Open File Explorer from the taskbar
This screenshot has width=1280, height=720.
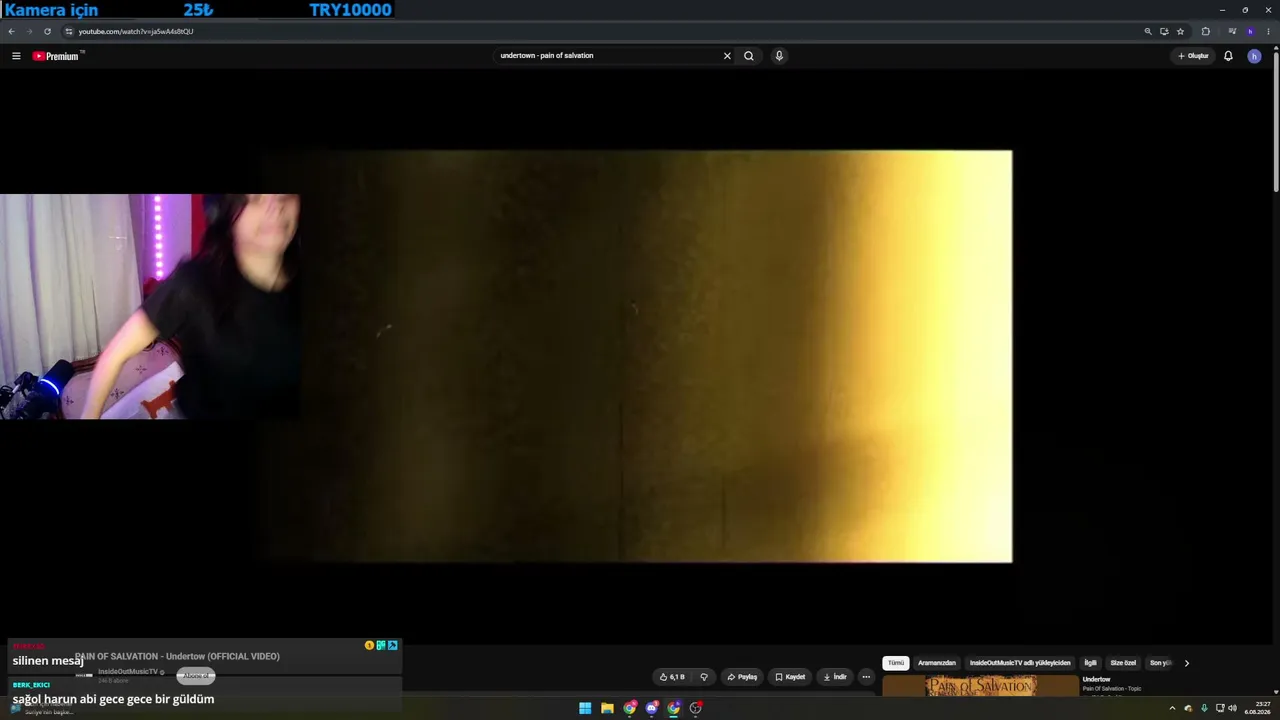[607, 708]
